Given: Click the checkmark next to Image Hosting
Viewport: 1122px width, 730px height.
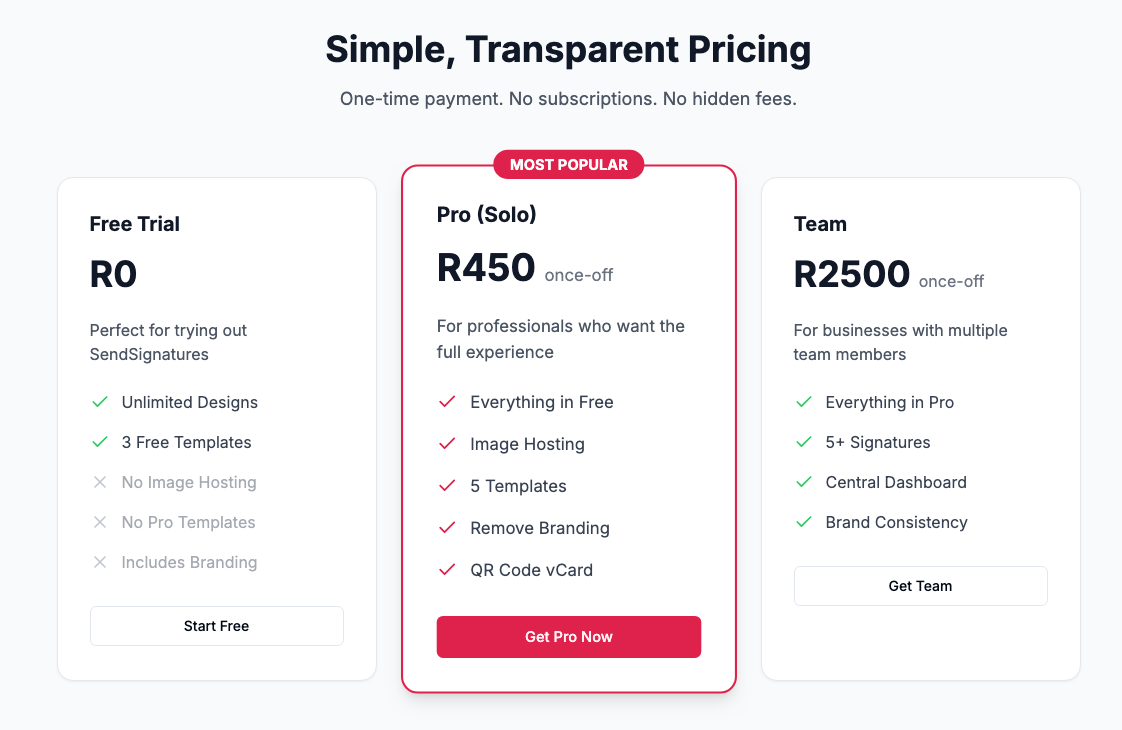Looking at the screenshot, I should tap(446, 444).
